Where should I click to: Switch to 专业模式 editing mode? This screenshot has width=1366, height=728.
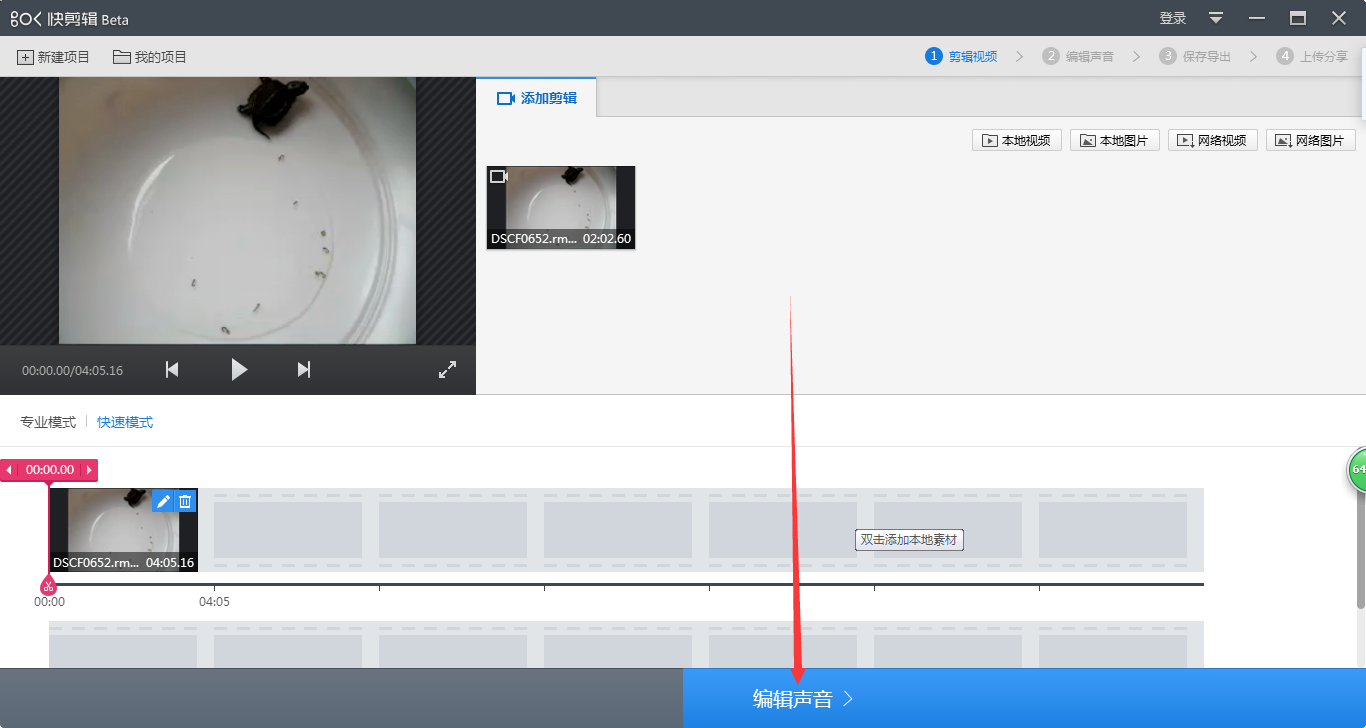point(48,422)
